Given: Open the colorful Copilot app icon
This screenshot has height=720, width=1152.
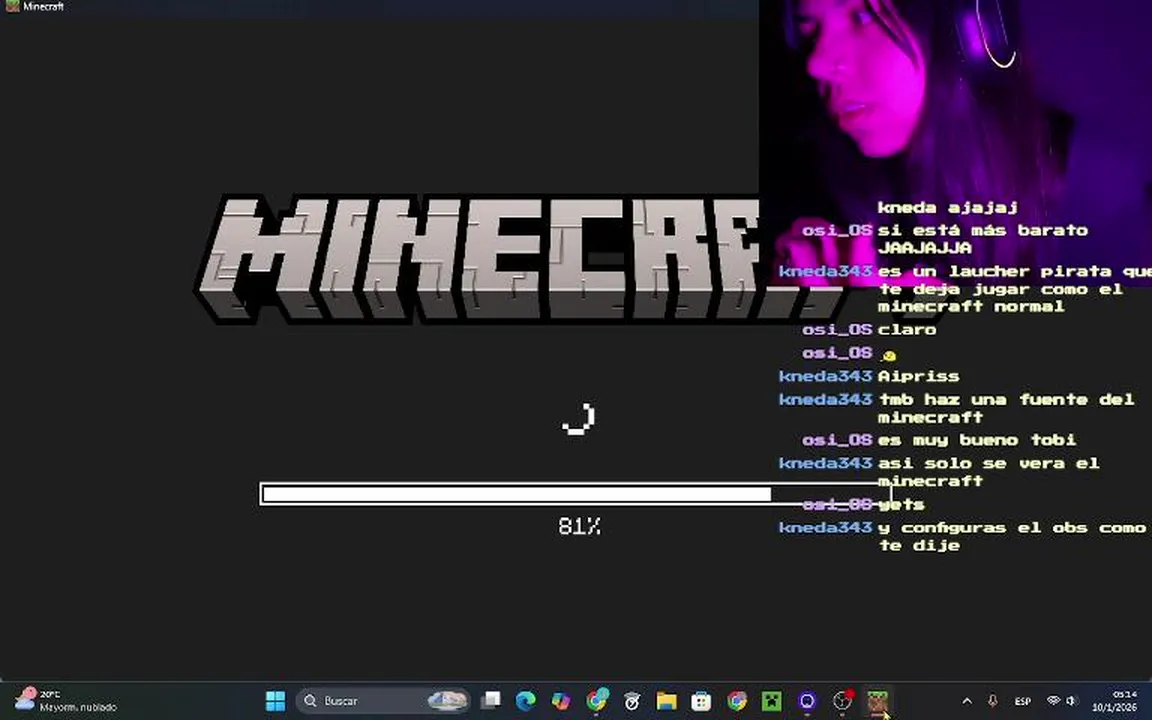Looking at the screenshot, I should click(561, 701).
